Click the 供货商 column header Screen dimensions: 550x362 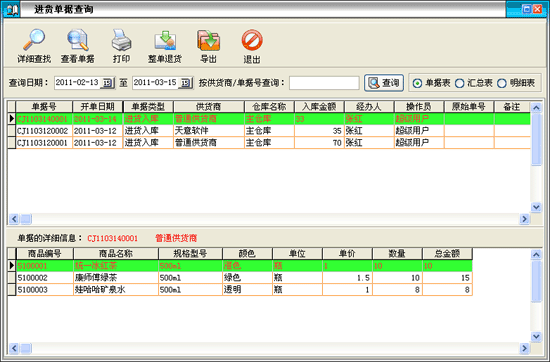[x=209, y=107]
